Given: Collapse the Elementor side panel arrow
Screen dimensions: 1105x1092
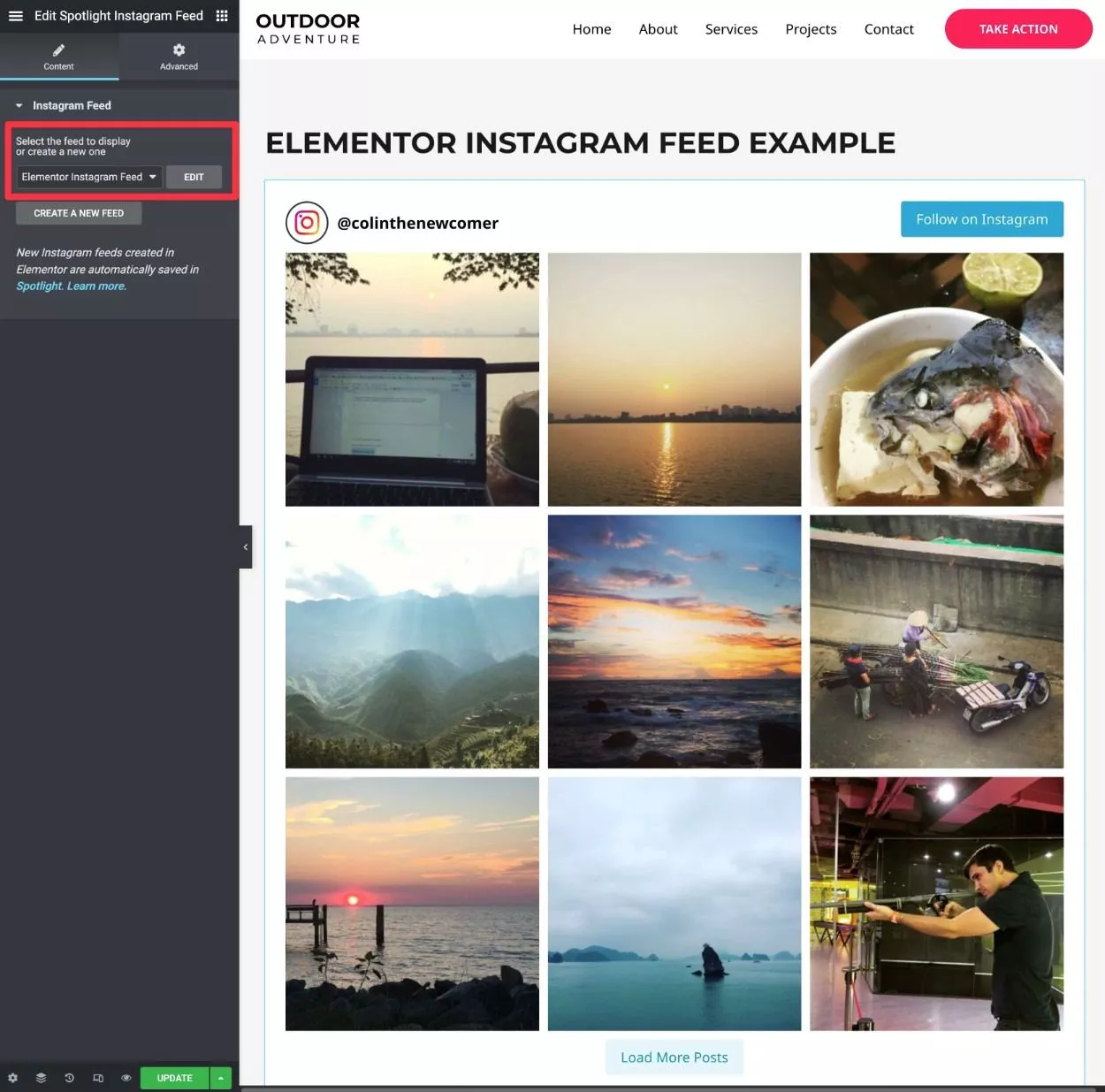Looking at the screenshot, I should tap(246, 547).
